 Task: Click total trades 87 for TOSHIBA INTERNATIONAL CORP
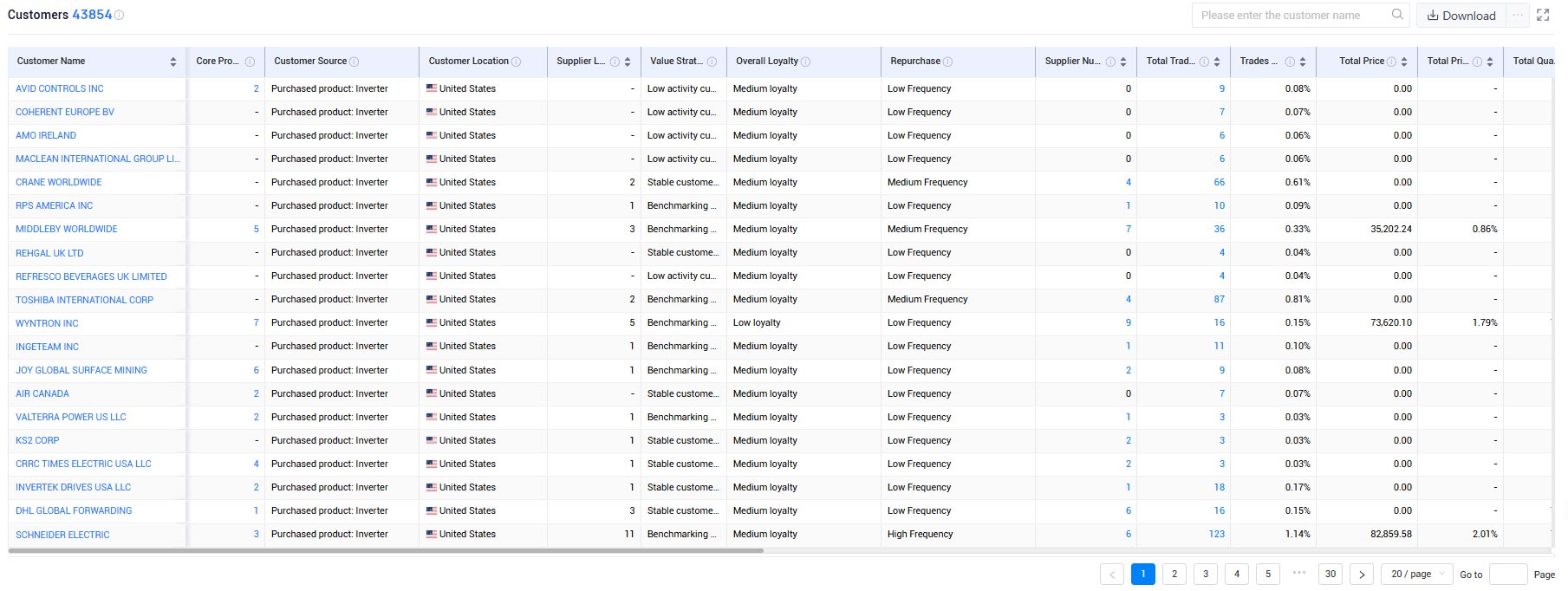[1220, 299]
